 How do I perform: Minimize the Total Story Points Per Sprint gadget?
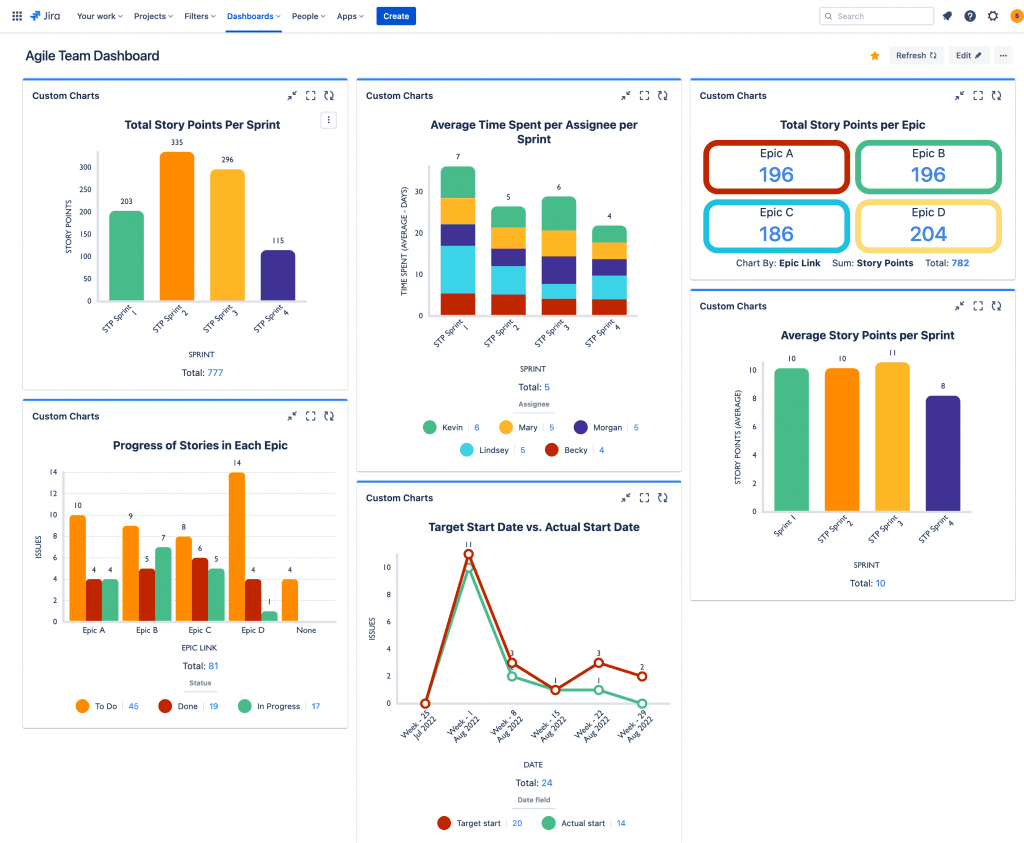(x=292, y=96)
